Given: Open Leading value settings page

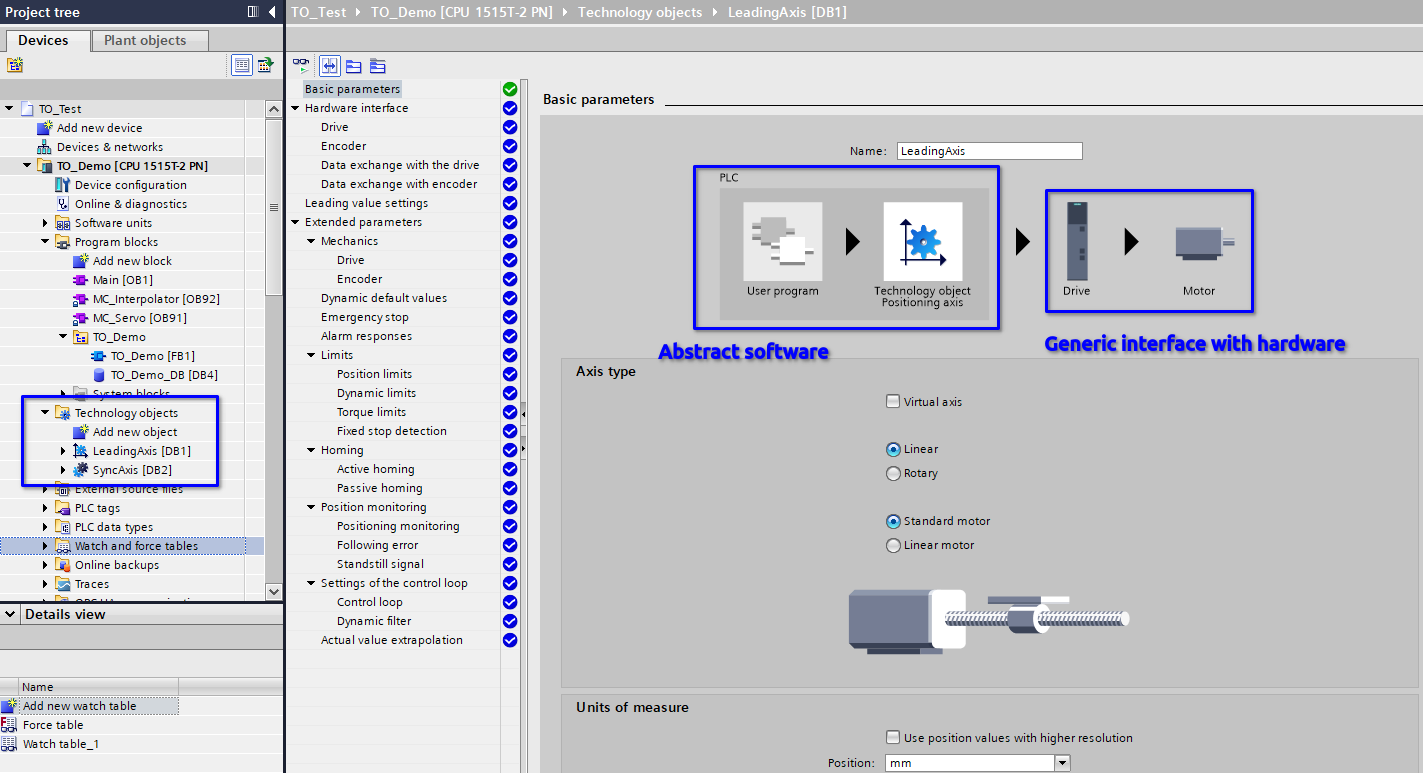Looking at the screenshot, I should [366, 203].
